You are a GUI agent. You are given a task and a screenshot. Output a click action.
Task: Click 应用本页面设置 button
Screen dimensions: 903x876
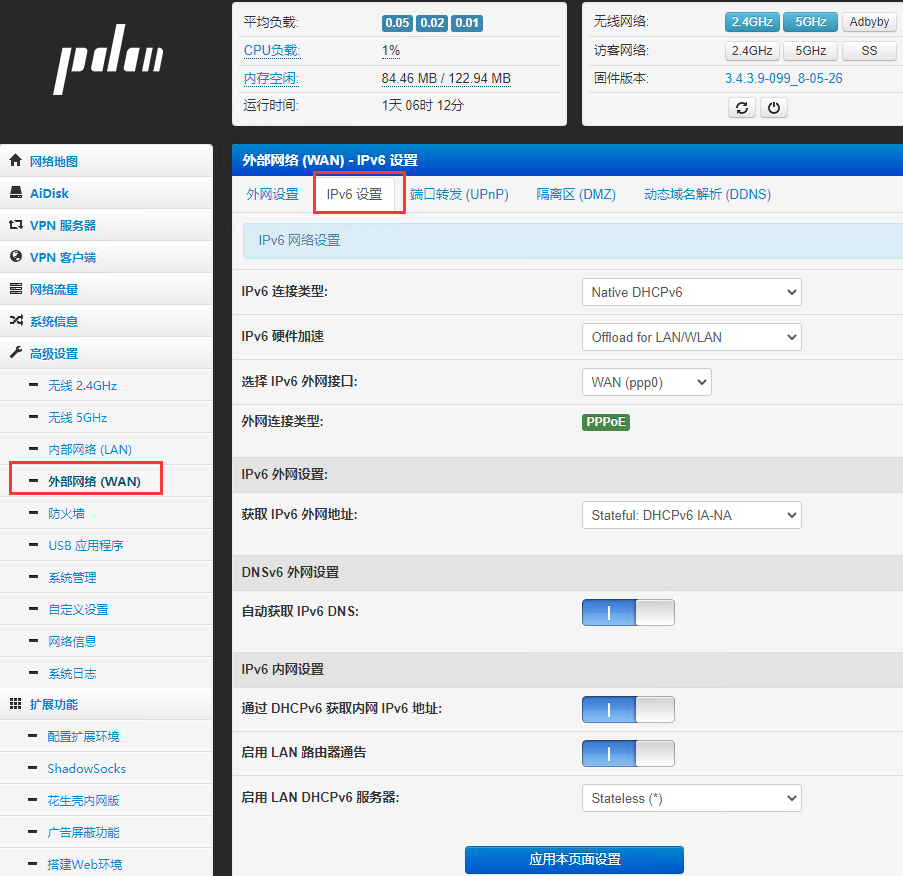tap(574, 859)
